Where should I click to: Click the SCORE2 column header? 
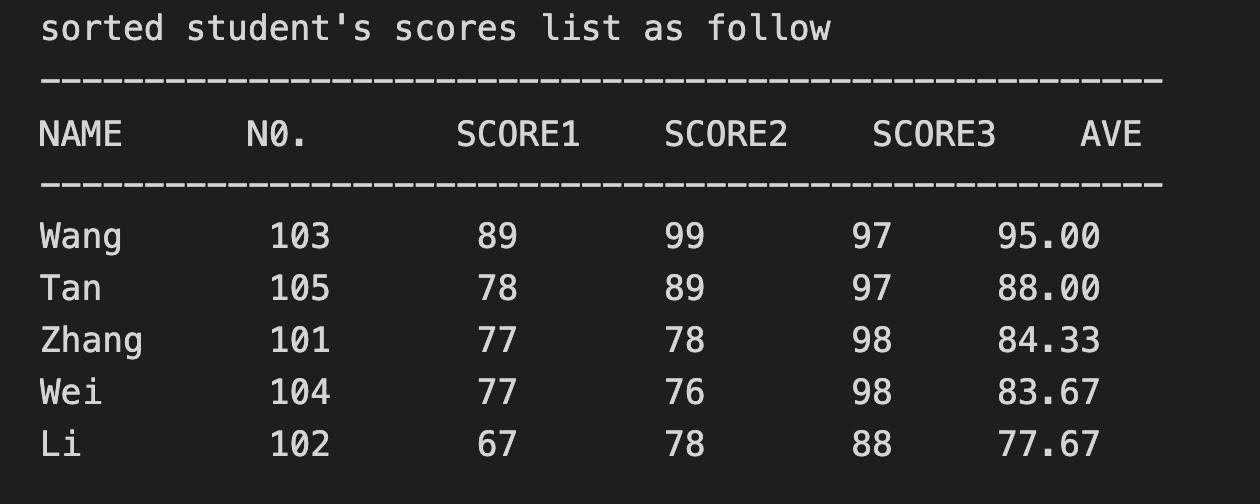(x=726, y=134)
